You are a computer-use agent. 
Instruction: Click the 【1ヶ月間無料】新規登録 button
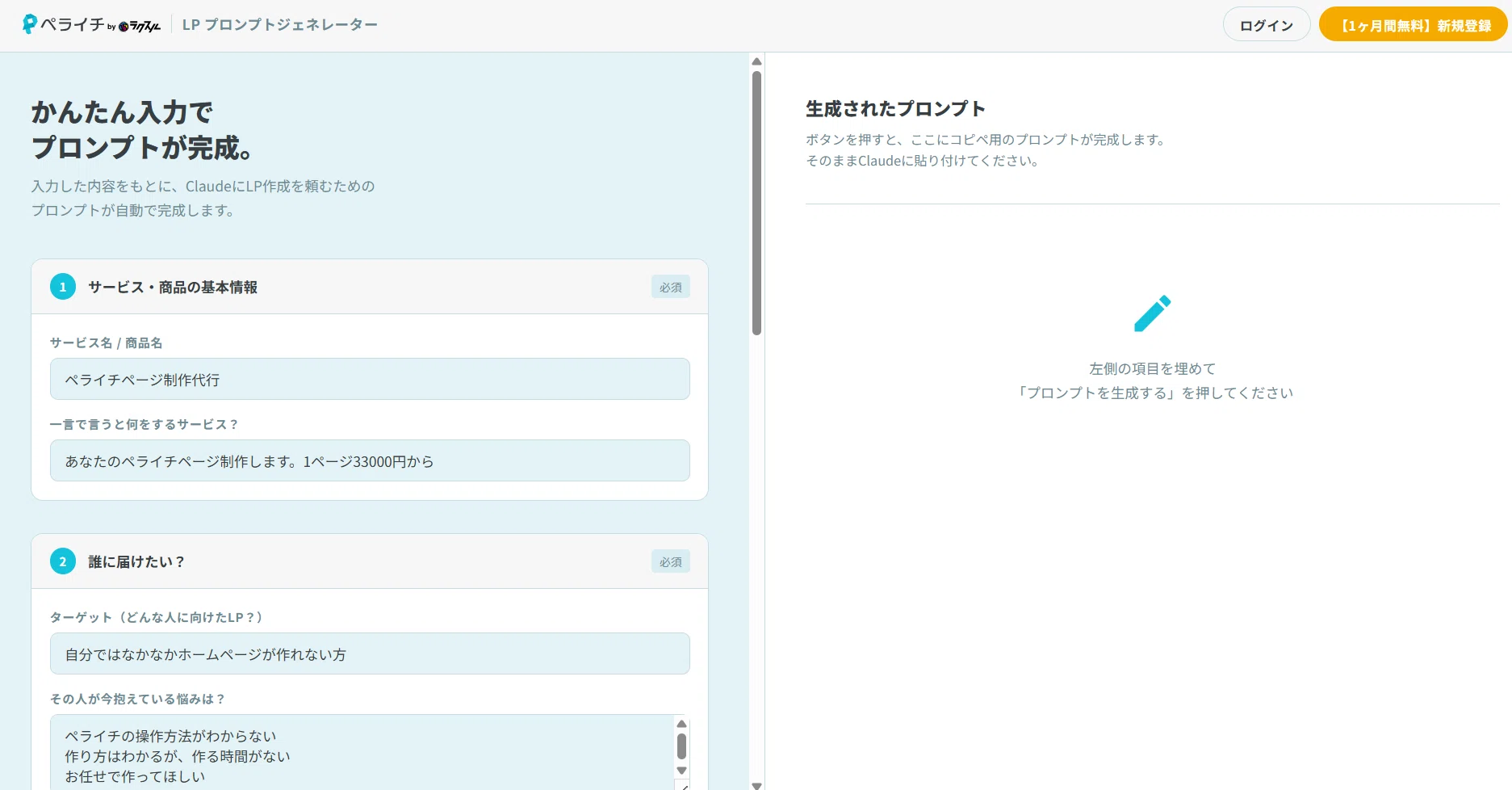1414,25
